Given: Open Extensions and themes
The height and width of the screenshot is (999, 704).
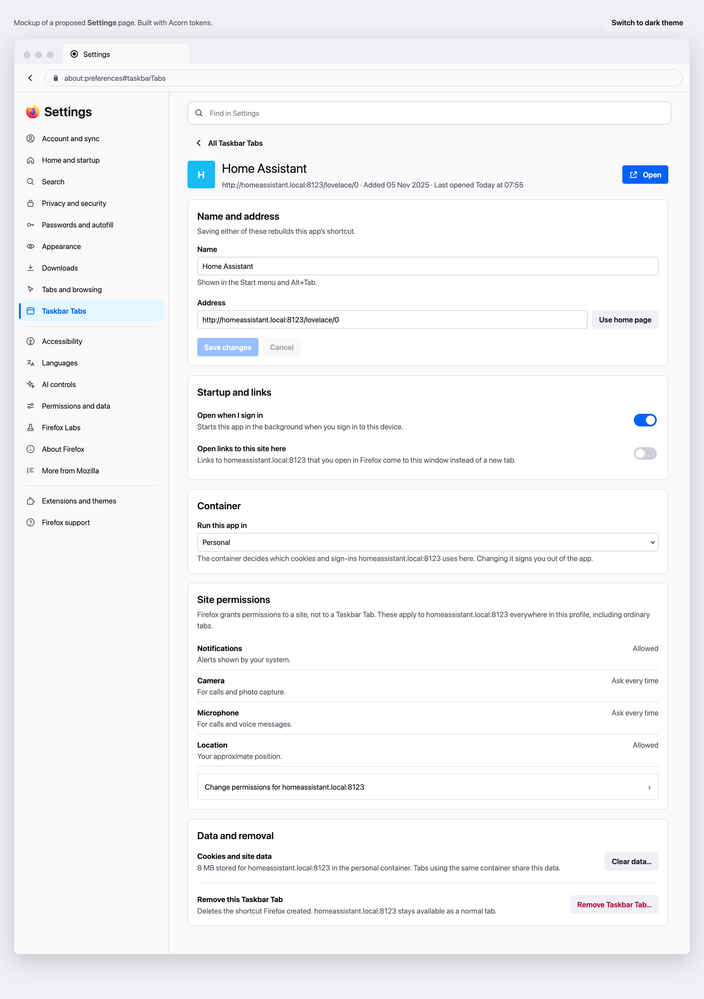Looking at the screenshot, I should 91,501.
